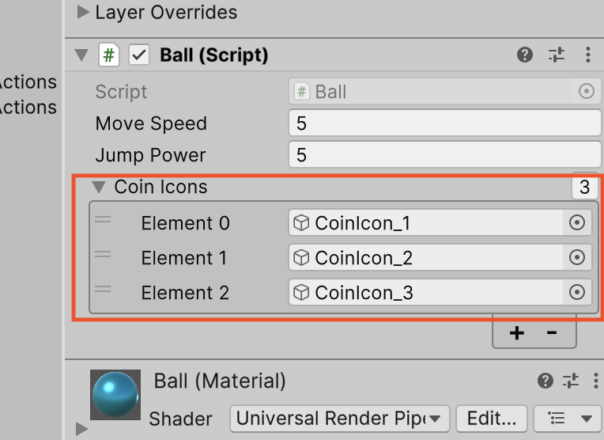The width and height of the screenshot is (604, 440).
Task: Click the shader Edit... button
Action: click(492, 418)
